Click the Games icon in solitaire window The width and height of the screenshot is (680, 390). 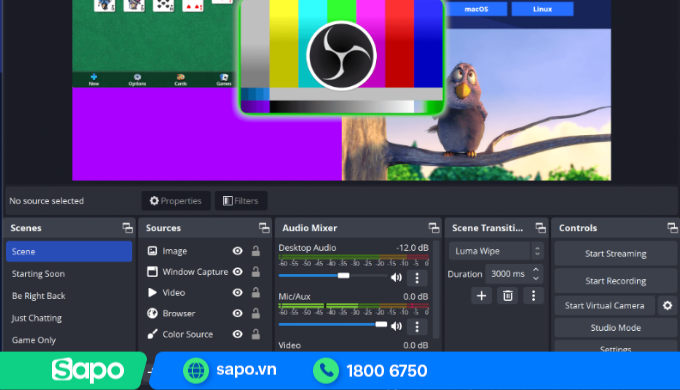(224, 79)
